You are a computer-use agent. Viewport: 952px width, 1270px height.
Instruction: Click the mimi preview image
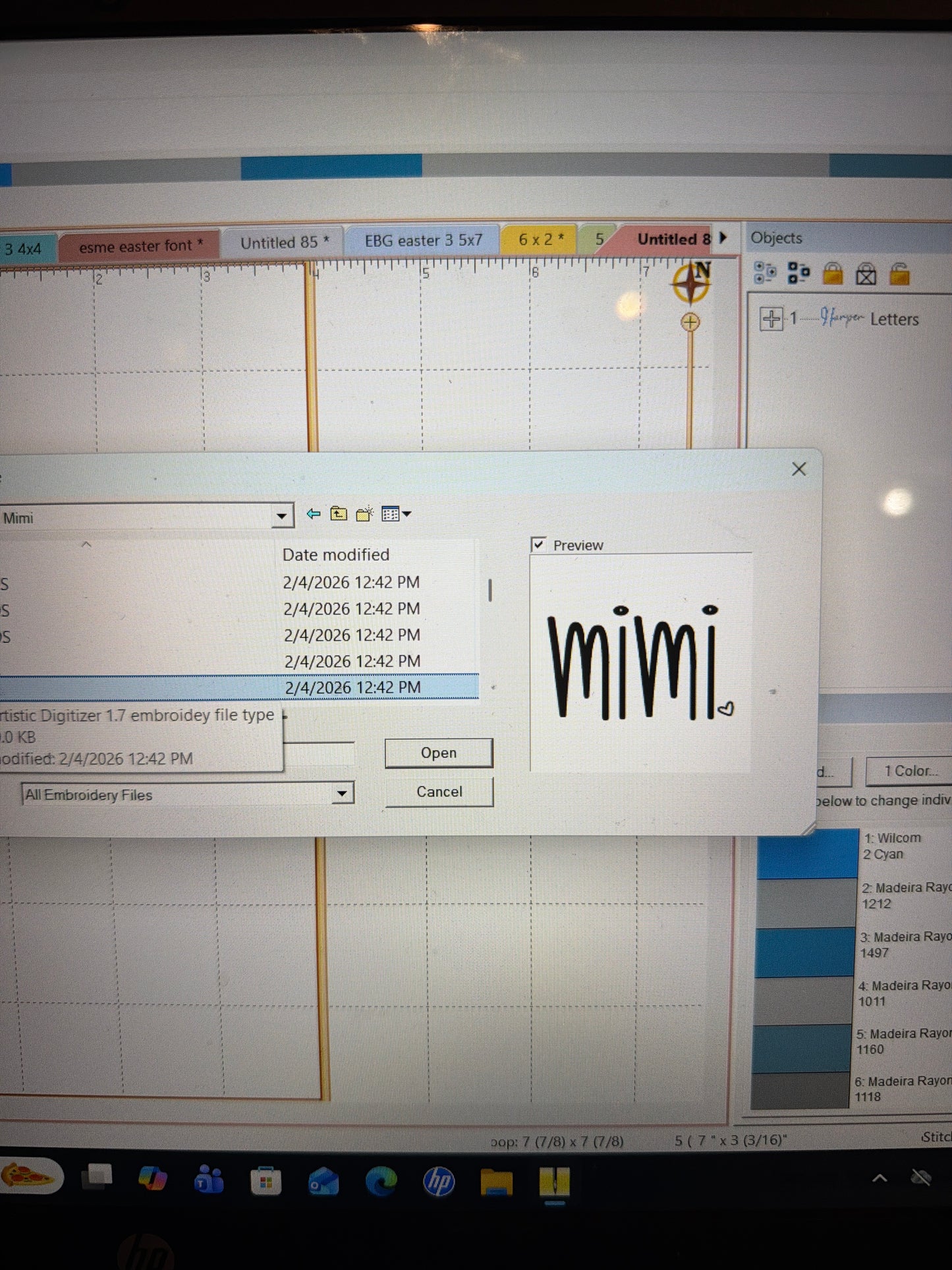pos(640,662)
